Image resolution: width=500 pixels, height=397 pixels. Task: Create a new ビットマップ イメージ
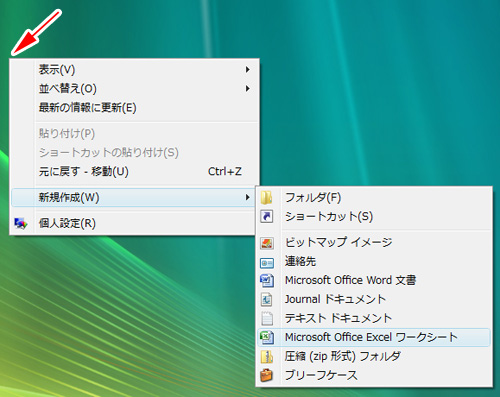click(x=374, y=242)
